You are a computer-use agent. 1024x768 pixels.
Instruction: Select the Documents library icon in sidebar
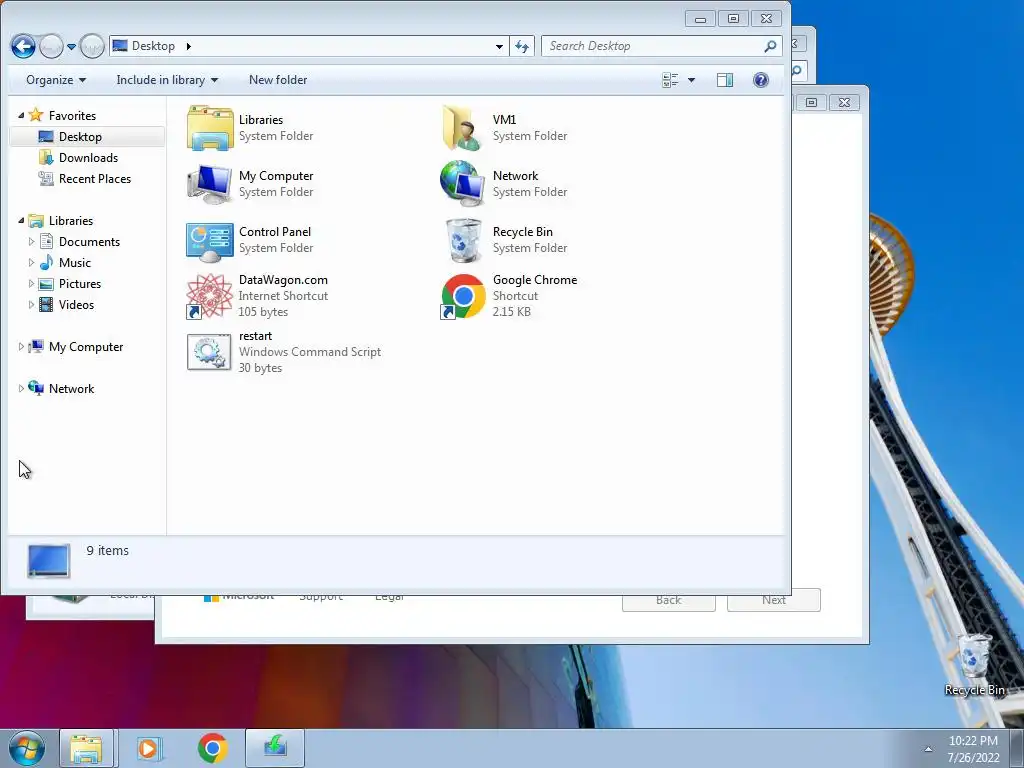pos(46,242)
